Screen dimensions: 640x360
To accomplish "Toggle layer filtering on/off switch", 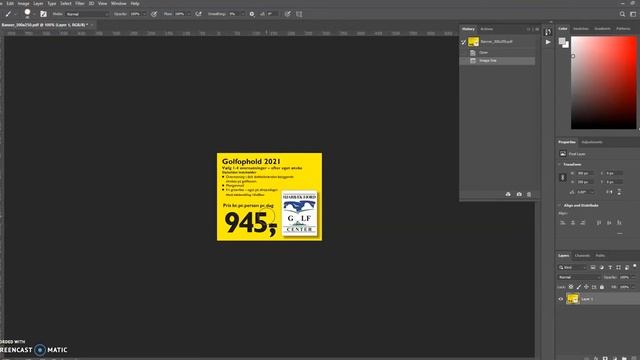I will [635, 266].
